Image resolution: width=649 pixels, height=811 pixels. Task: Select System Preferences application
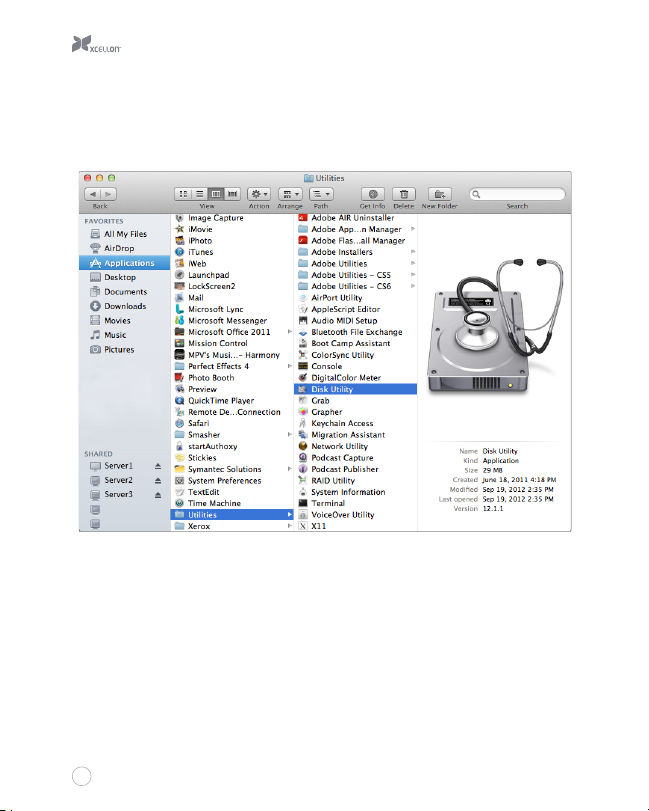pyautogui.click(x=232, y=480)
